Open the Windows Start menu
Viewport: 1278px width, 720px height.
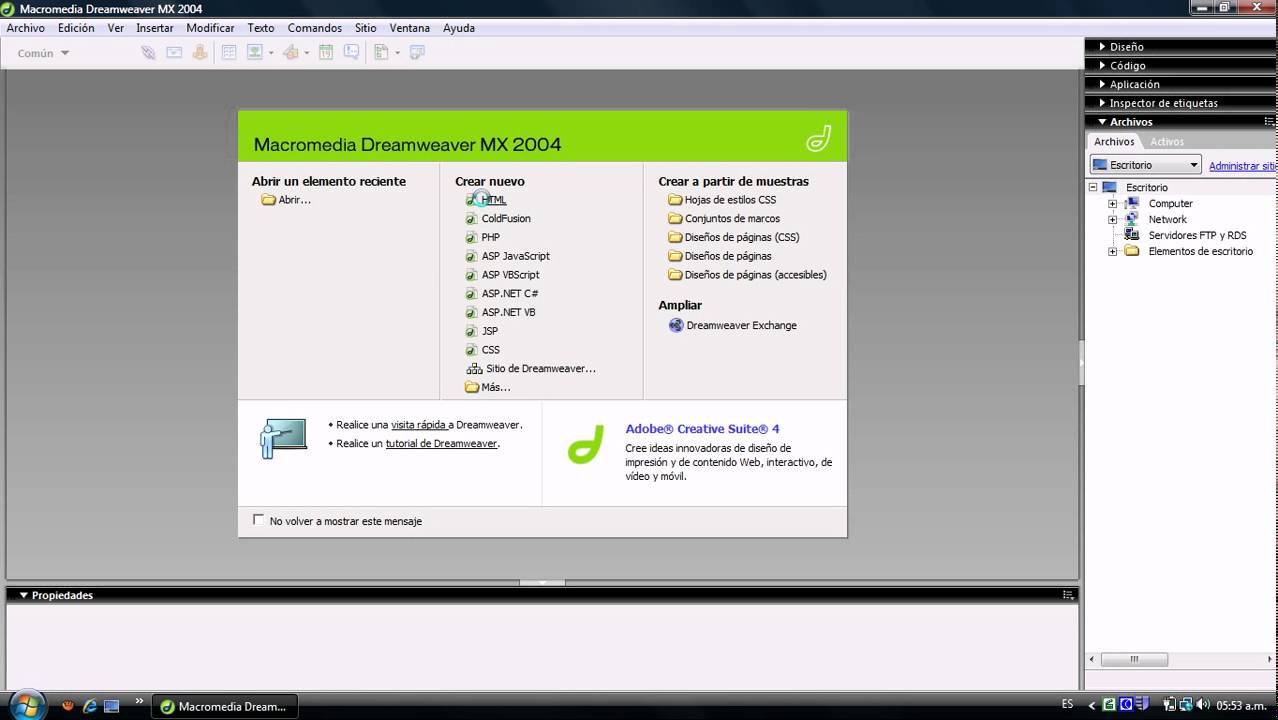(27, 705)
